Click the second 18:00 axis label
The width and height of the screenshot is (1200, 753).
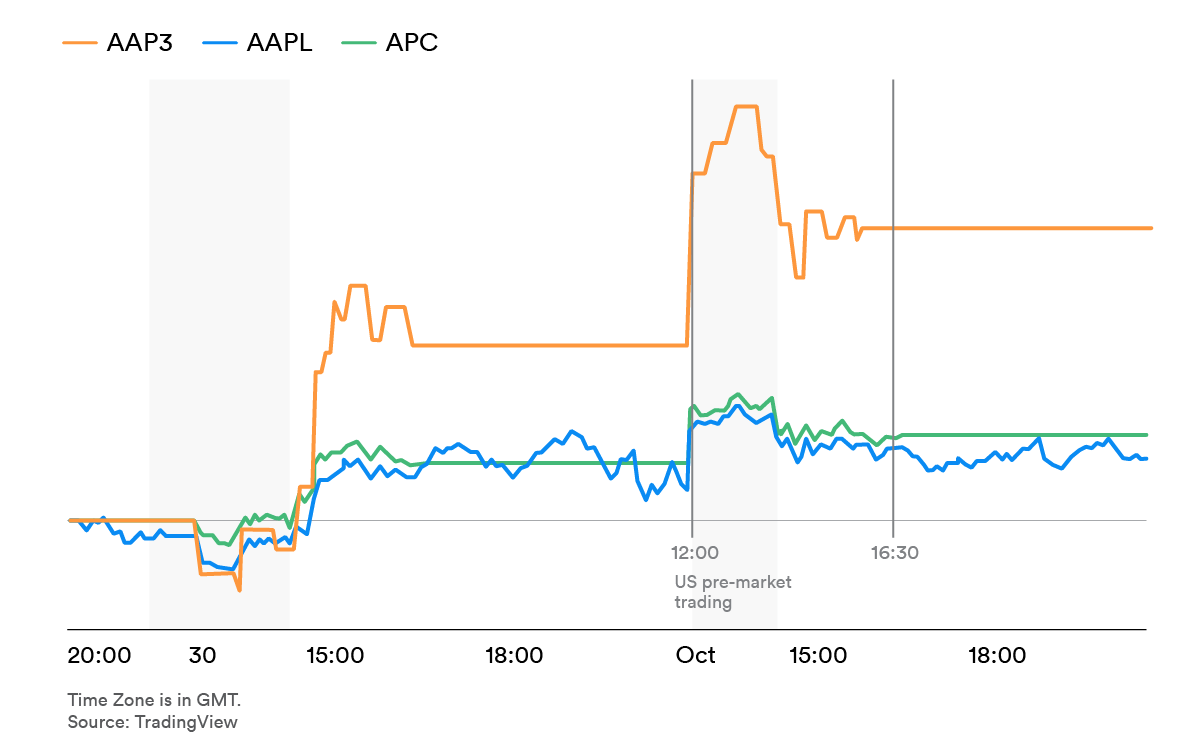998,656
